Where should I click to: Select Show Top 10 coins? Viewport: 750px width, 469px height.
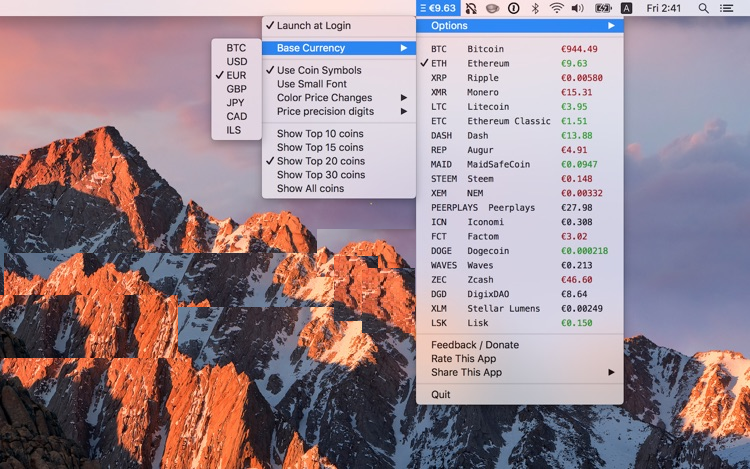coord(339,134)
